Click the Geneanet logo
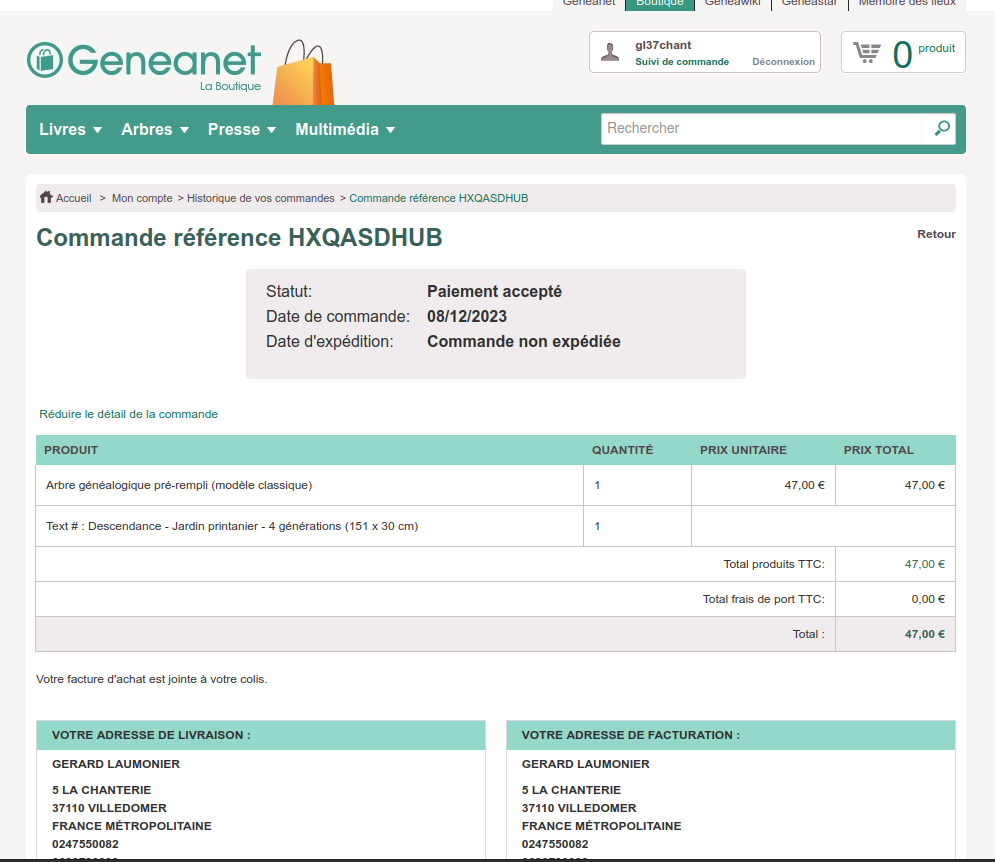The height and width of the screenshot is (862, 995). (x=143, y=62)
